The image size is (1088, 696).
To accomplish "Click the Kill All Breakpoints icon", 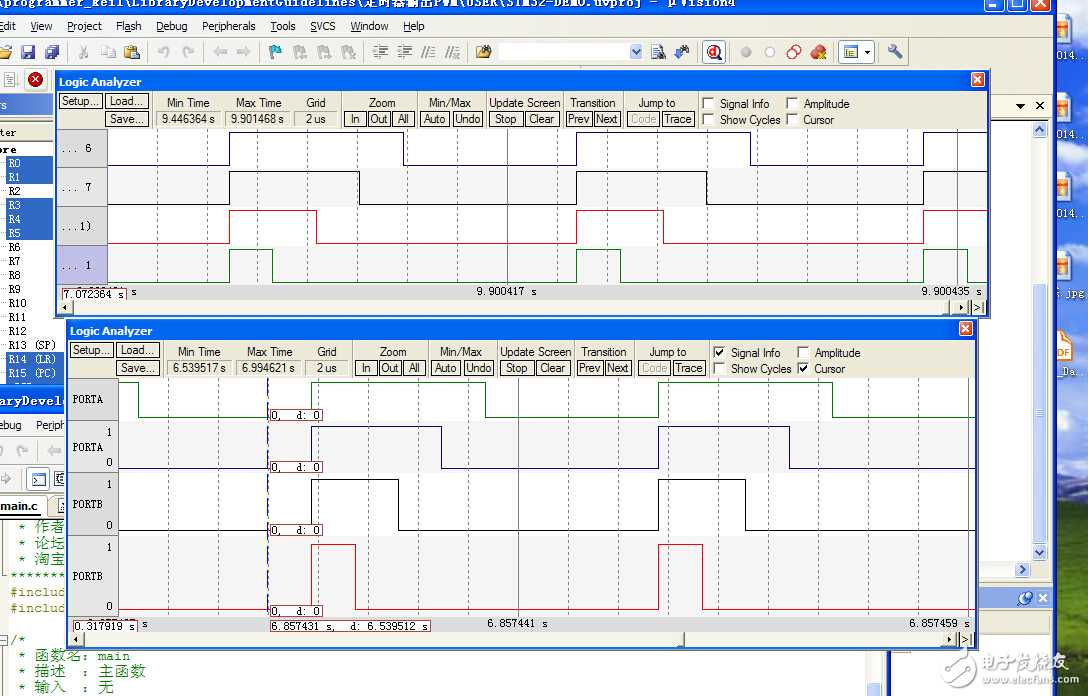I will coord(818,52).
